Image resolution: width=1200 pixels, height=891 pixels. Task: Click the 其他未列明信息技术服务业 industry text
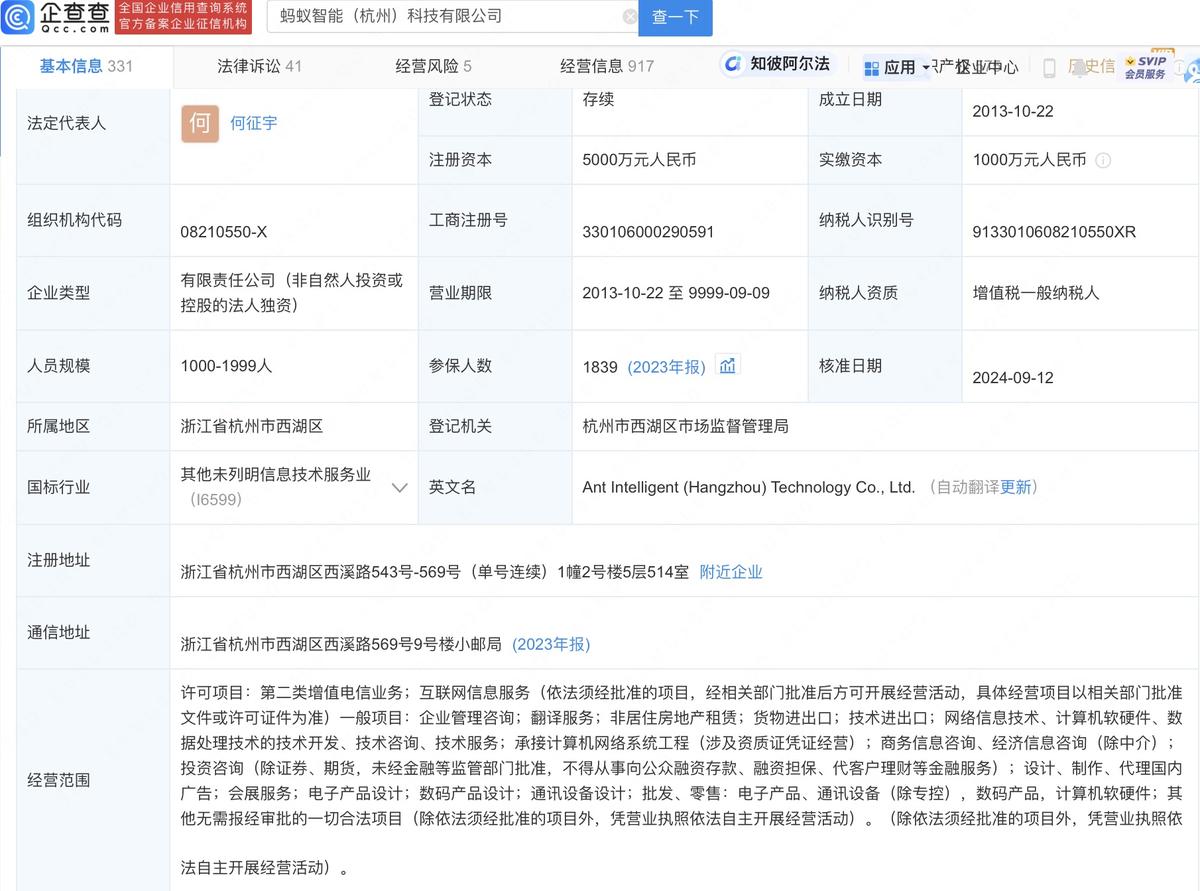[276, 475]
